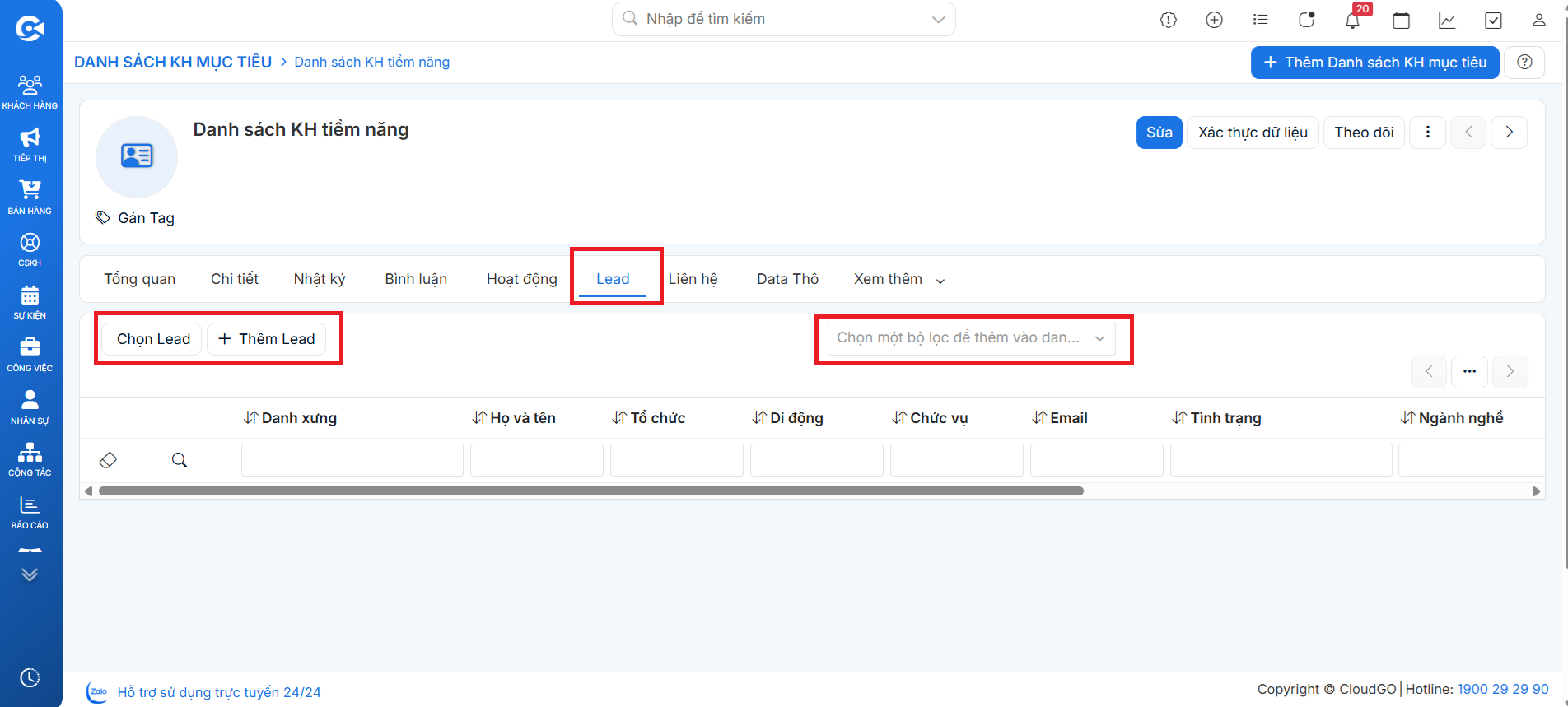The image size is (1568, 707).
Task: Switch to the Bình luận tab
Action: (x=416, y=279)
